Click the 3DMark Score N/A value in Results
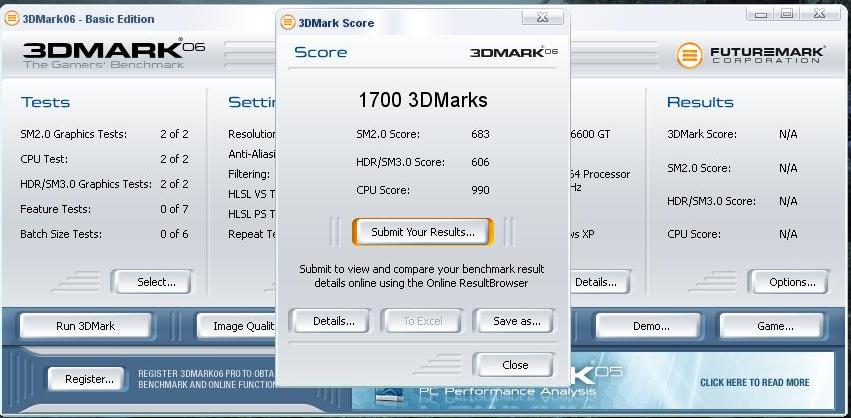 pos(788,134)
